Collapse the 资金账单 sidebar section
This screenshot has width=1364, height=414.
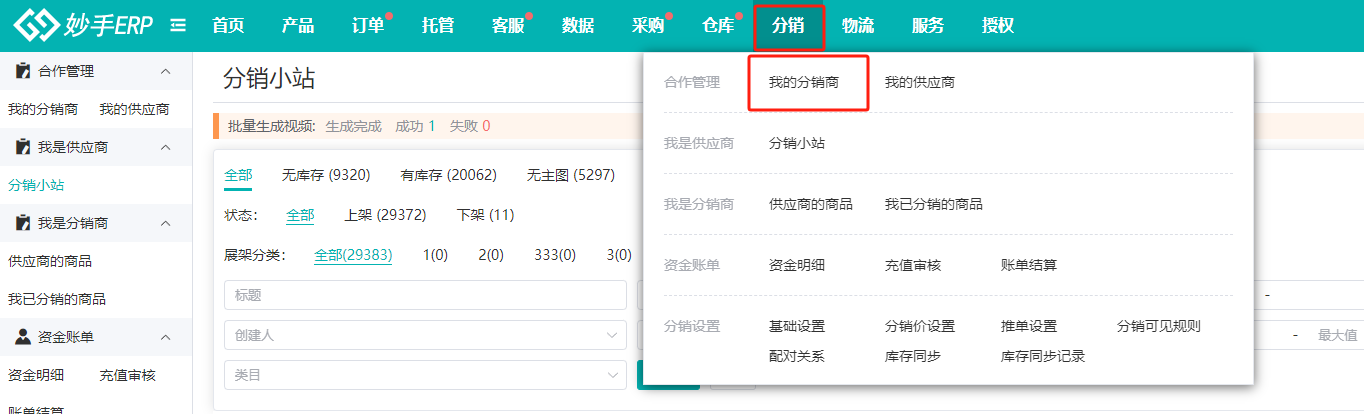click(166, 337)
